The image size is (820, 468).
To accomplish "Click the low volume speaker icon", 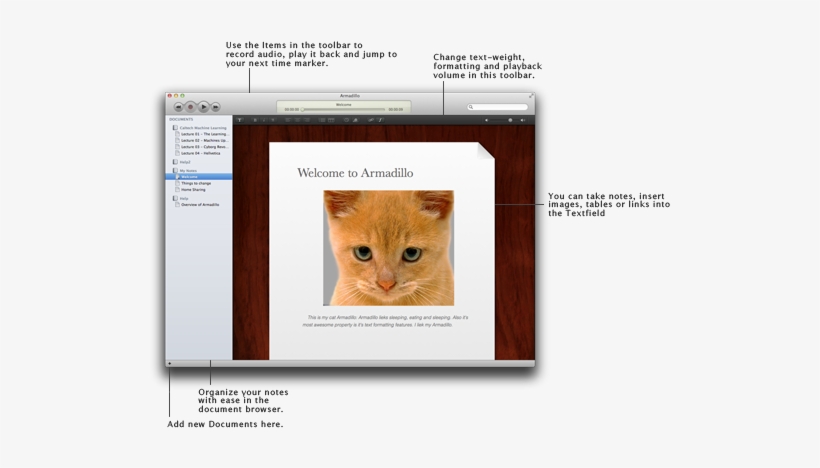I will pyautogui.click(x=486, y=120).
